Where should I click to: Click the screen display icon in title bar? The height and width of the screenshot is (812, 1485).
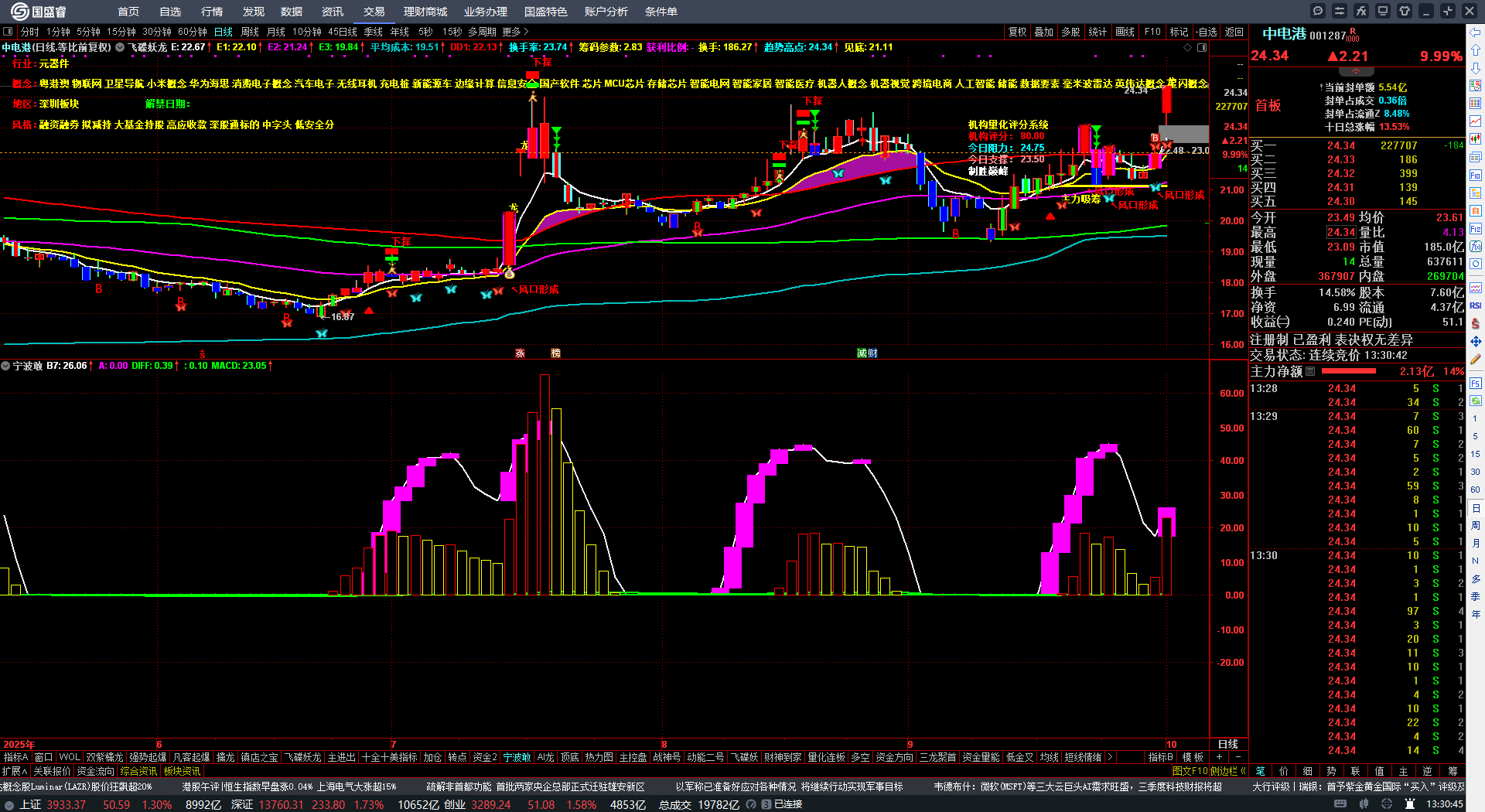pos(1383,11)
